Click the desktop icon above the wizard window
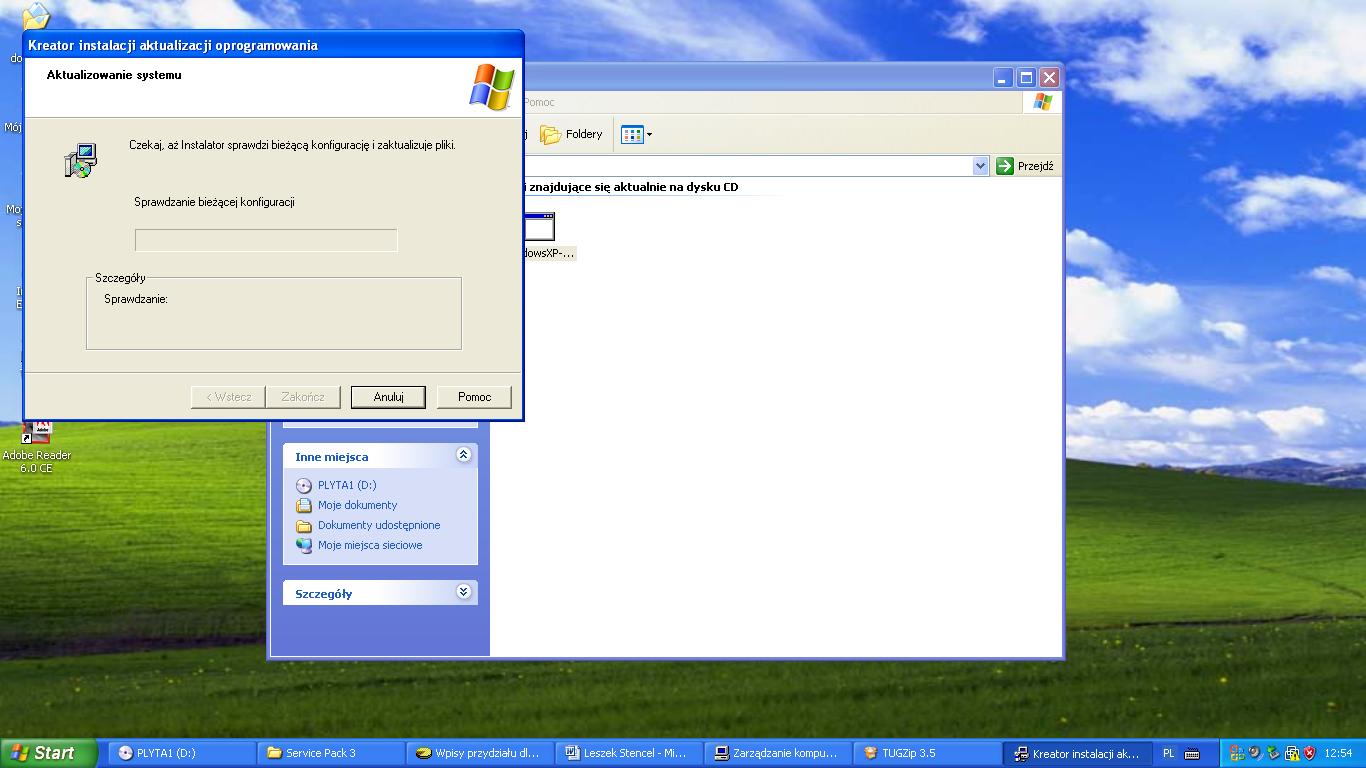 pos(36,17)
